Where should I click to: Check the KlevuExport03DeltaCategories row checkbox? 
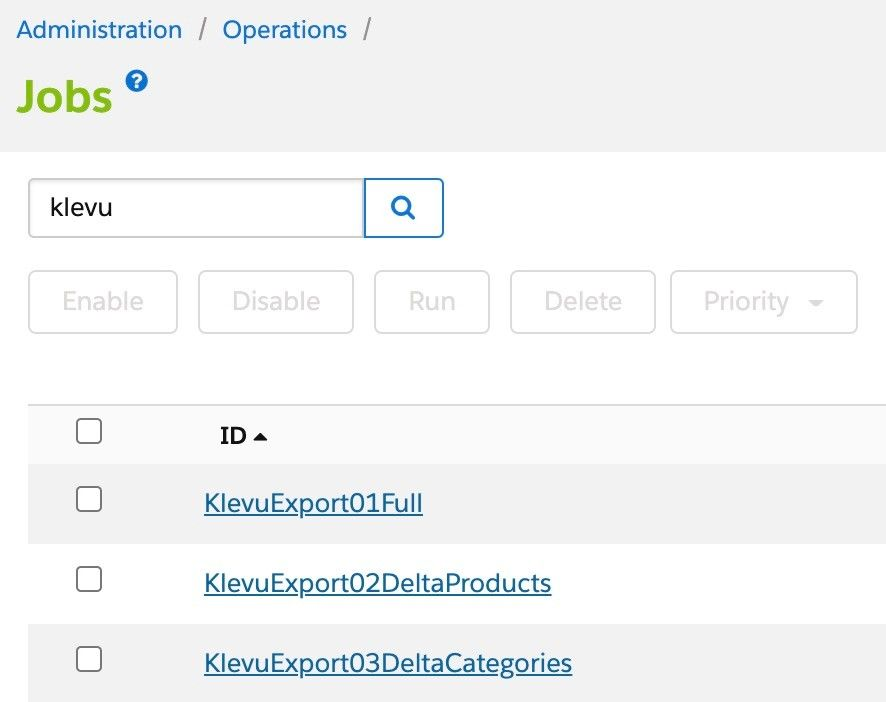coord(89,659)
